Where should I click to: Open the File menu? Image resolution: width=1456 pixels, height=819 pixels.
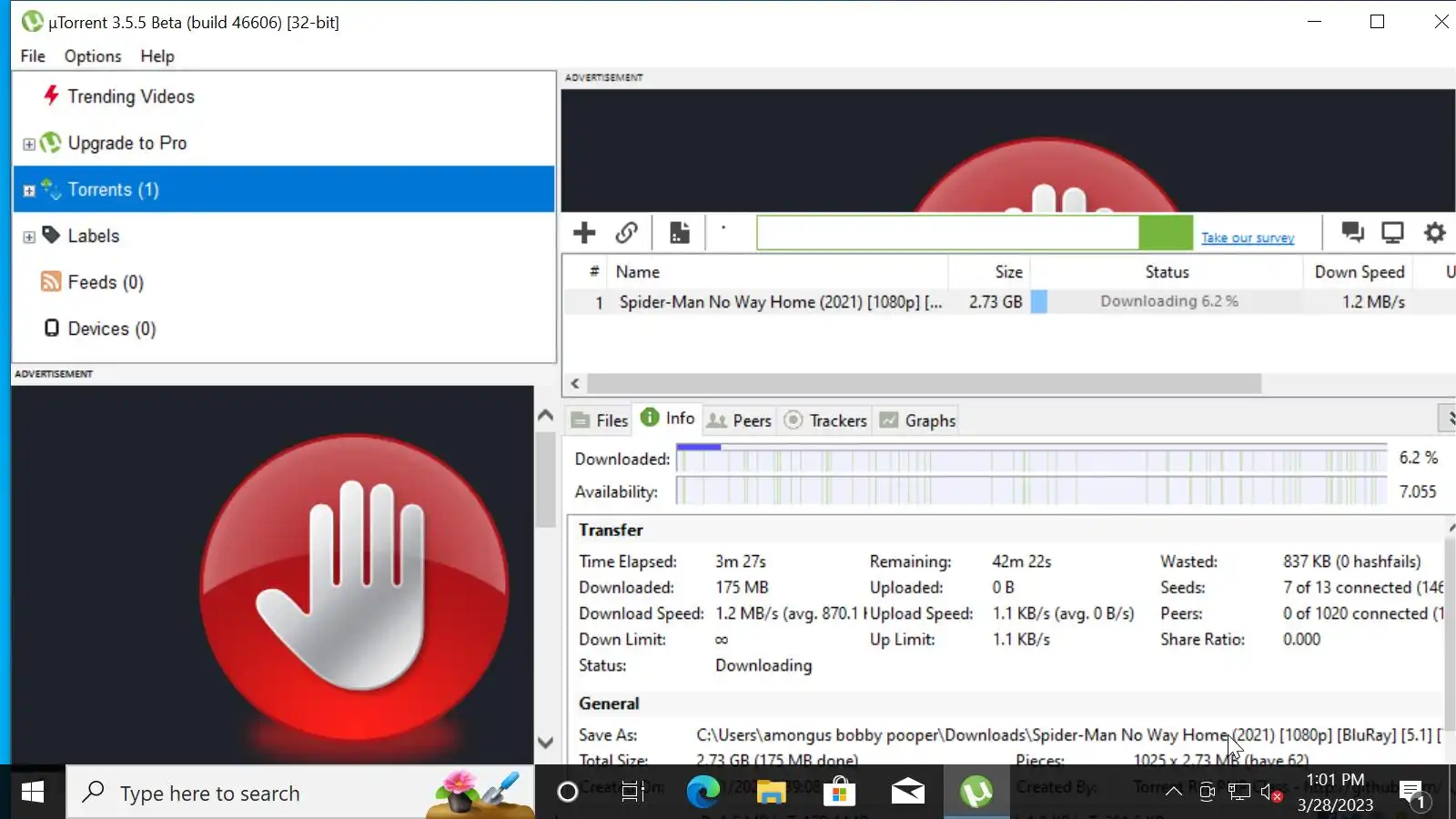point(33,56)
